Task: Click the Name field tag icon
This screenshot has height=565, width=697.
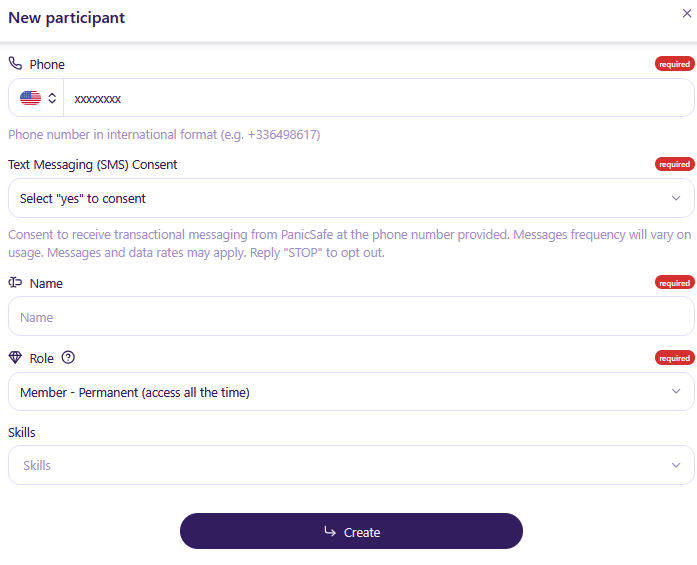Action: (x=15, y=283)
